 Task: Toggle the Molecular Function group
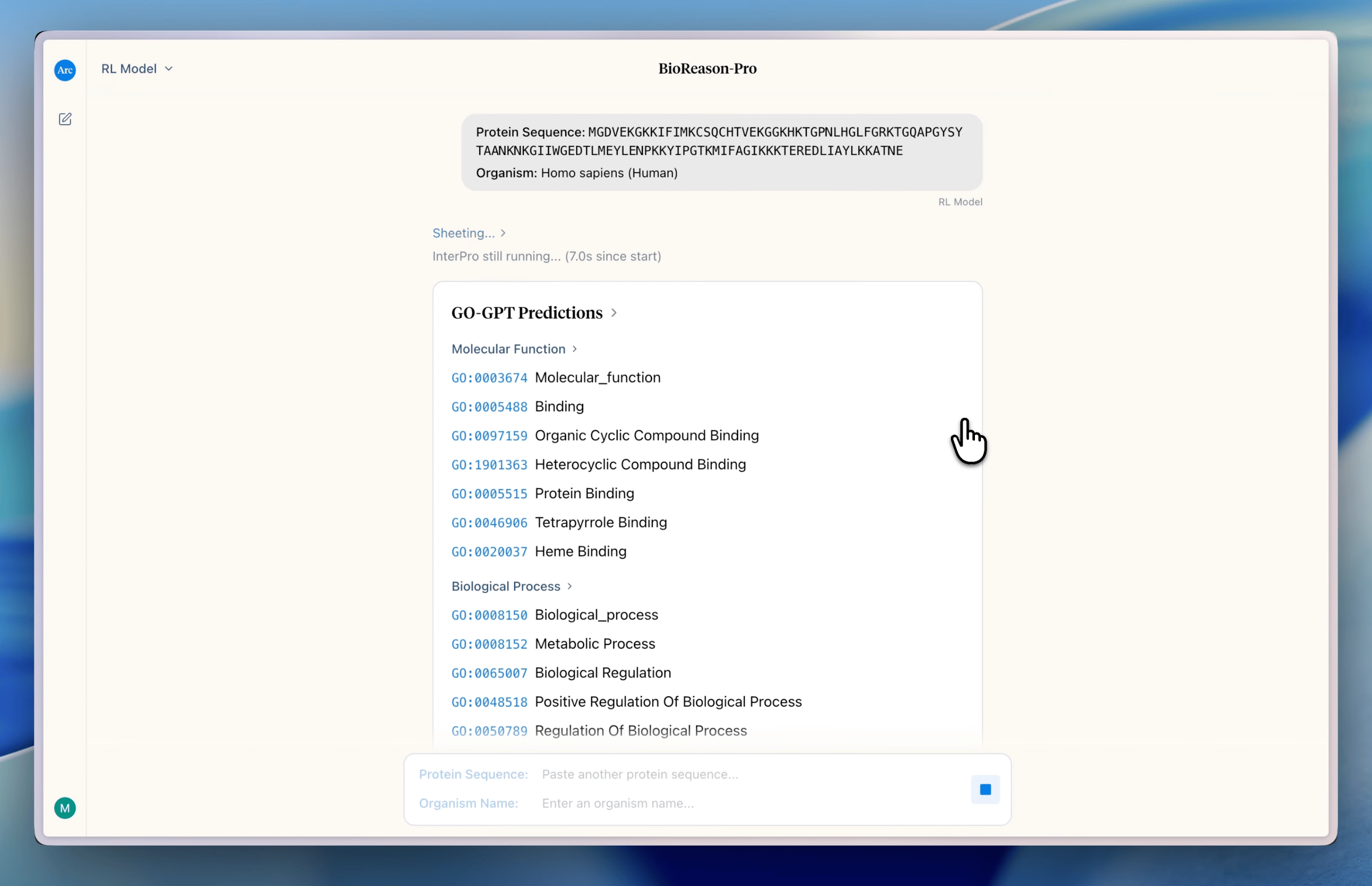[514, 349]
